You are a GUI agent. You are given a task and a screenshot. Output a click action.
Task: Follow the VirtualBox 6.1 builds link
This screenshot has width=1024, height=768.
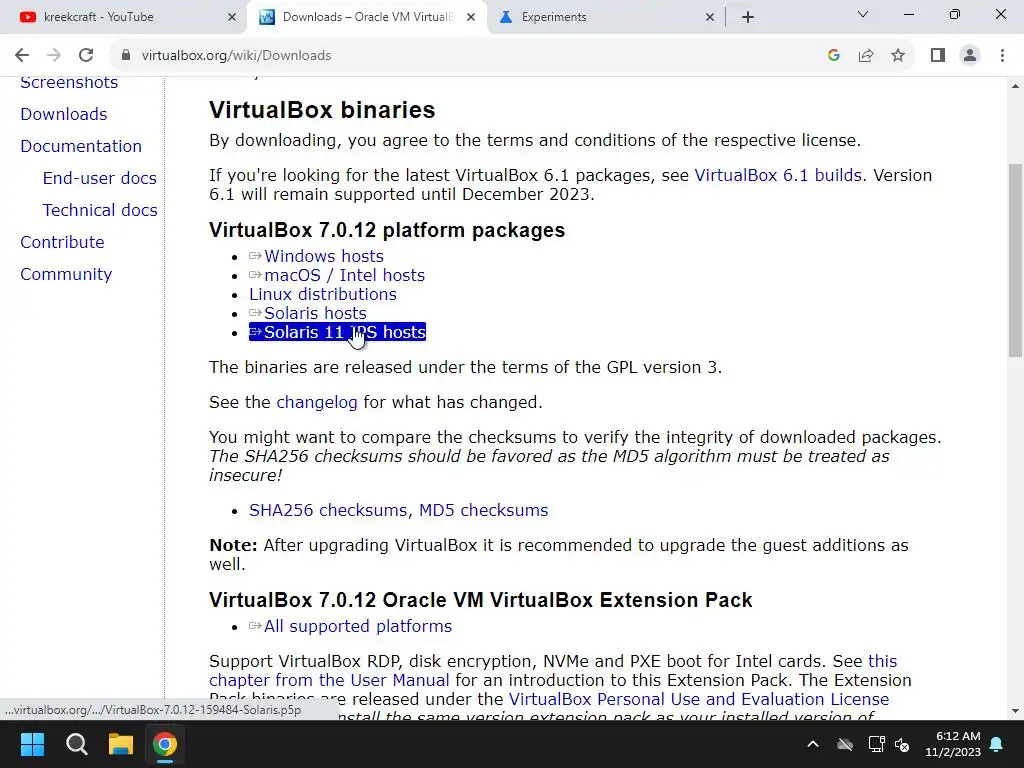point(778,175)
